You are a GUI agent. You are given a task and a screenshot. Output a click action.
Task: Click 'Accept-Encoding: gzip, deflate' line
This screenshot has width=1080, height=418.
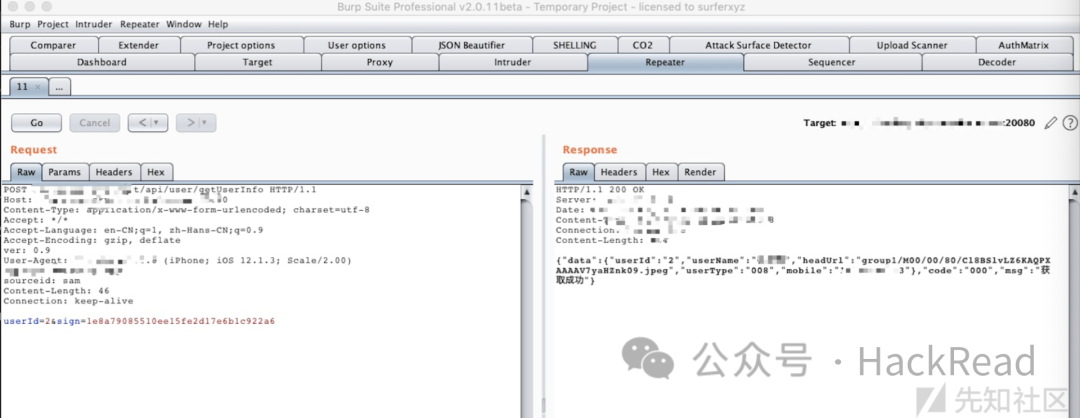[92, 240]
